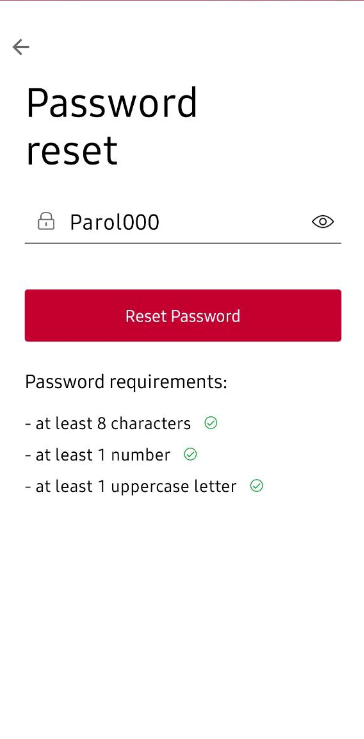The height and width of the screenshot is (739, 364).
Task: Click the padlock icon in password field
Action: click(46, 221)
